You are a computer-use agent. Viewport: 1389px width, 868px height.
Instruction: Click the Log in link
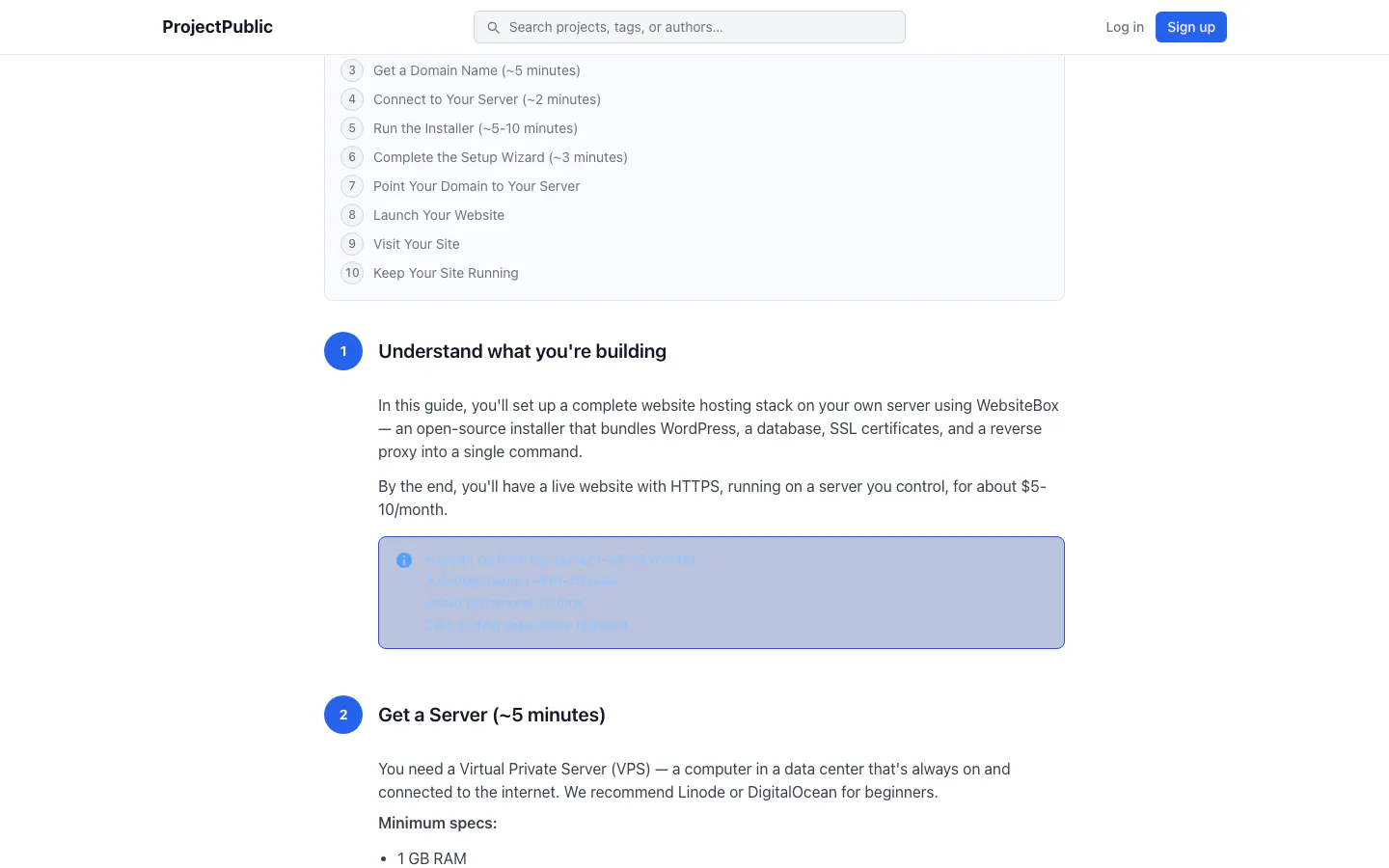1125,27
